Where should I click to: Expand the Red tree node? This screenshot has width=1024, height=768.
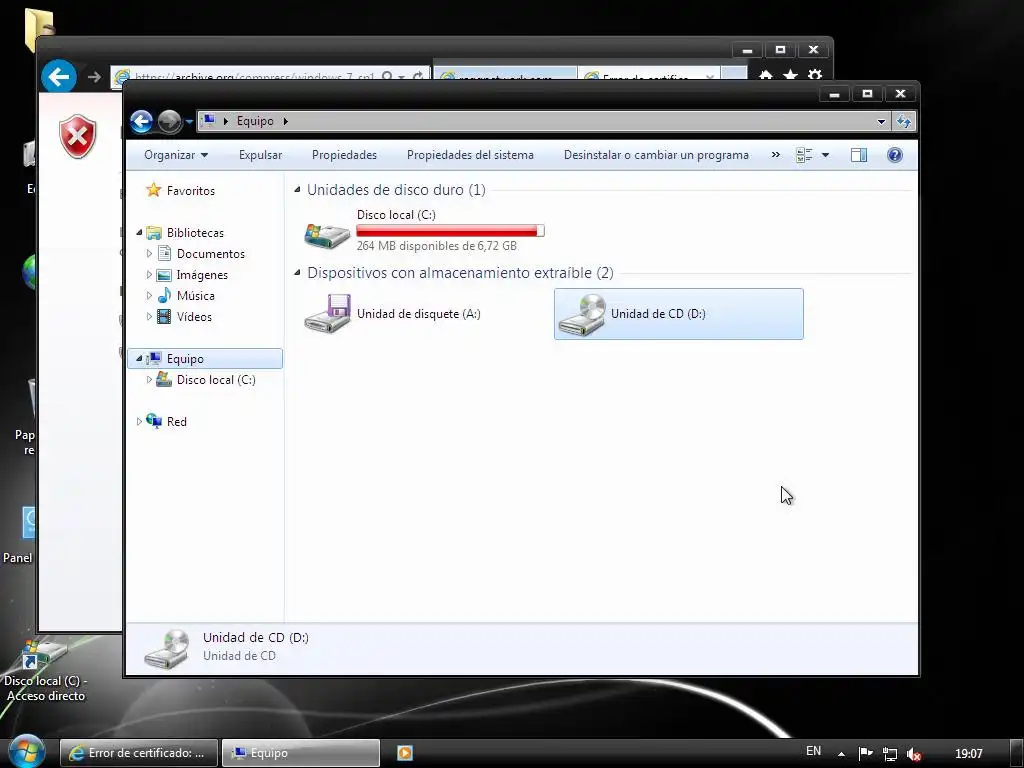click(x=139, y=421)
